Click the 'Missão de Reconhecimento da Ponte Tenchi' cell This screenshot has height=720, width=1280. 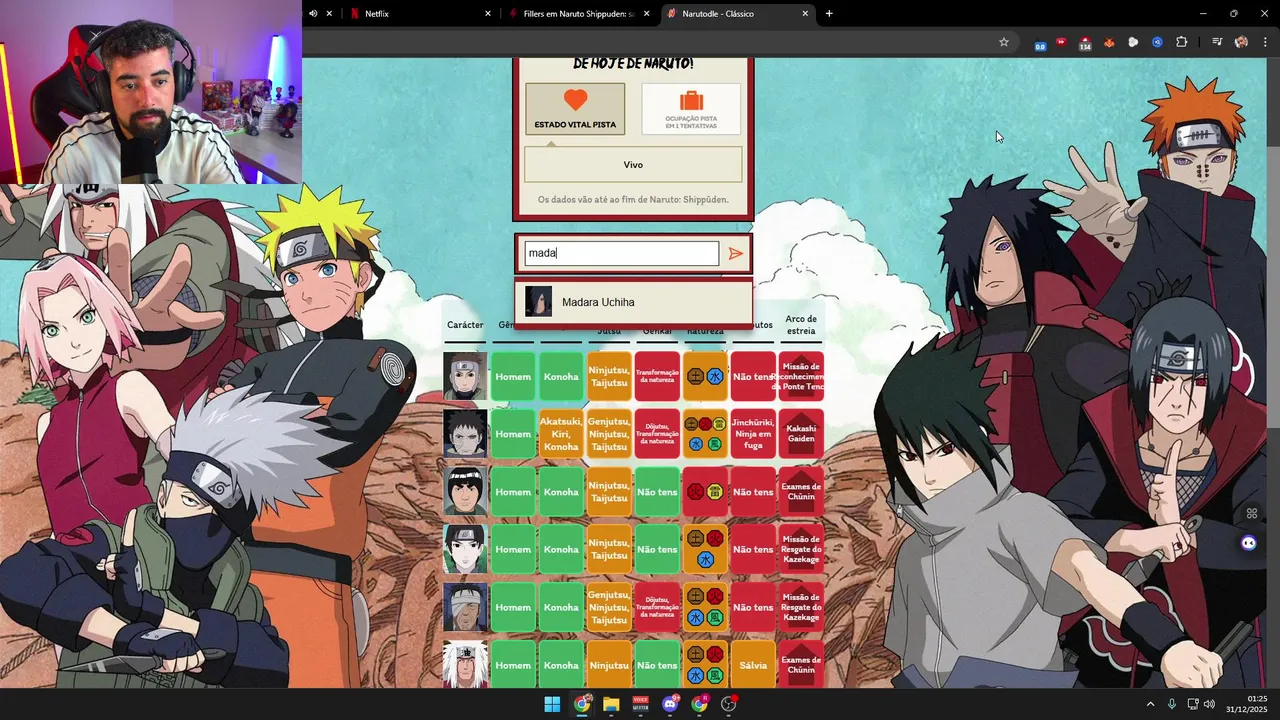801,376
